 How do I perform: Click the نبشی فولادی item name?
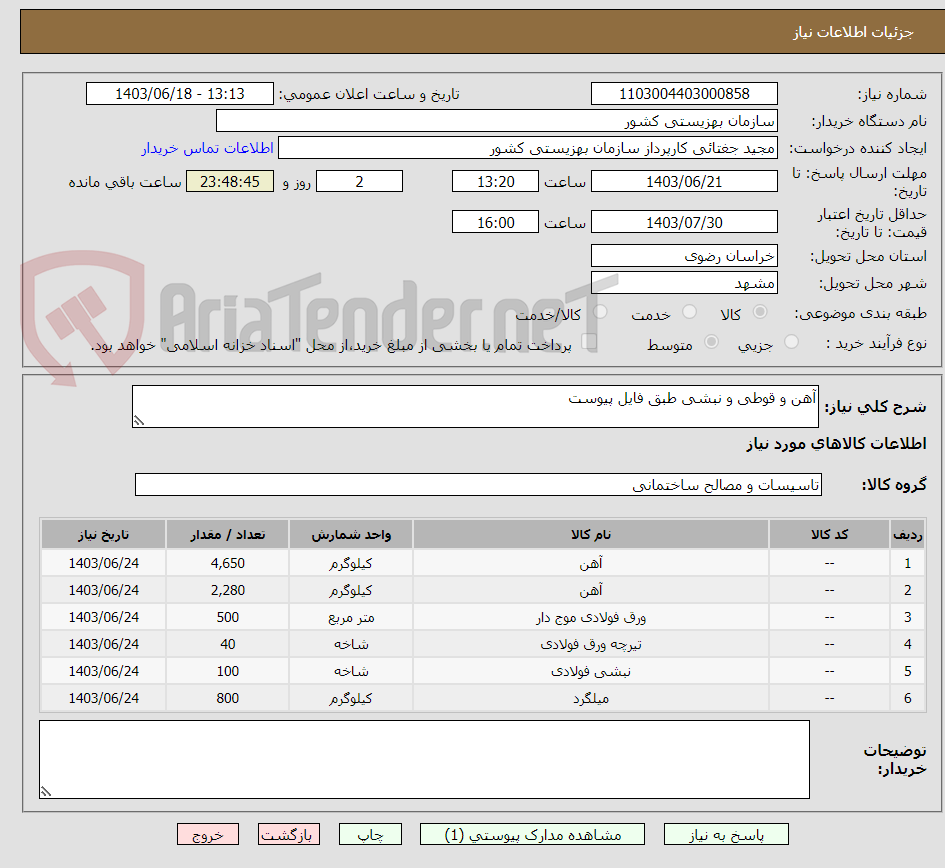click(591, 671)
